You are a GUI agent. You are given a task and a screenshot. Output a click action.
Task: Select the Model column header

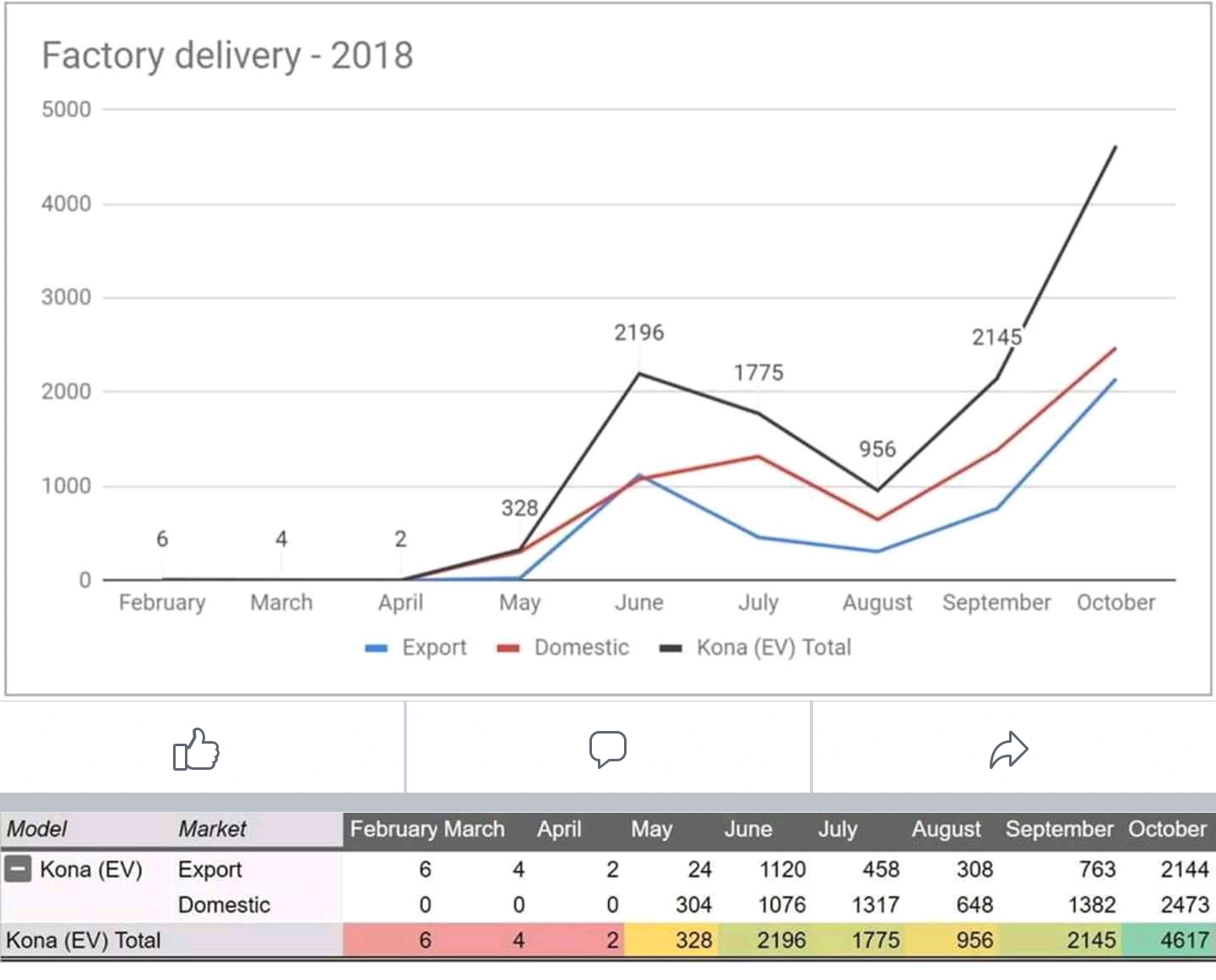(37, 829)
